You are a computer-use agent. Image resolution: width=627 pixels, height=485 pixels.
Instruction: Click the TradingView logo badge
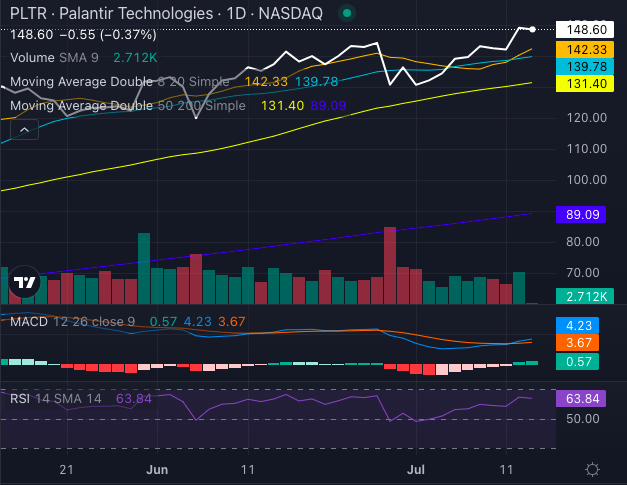[x=24, y=282]
